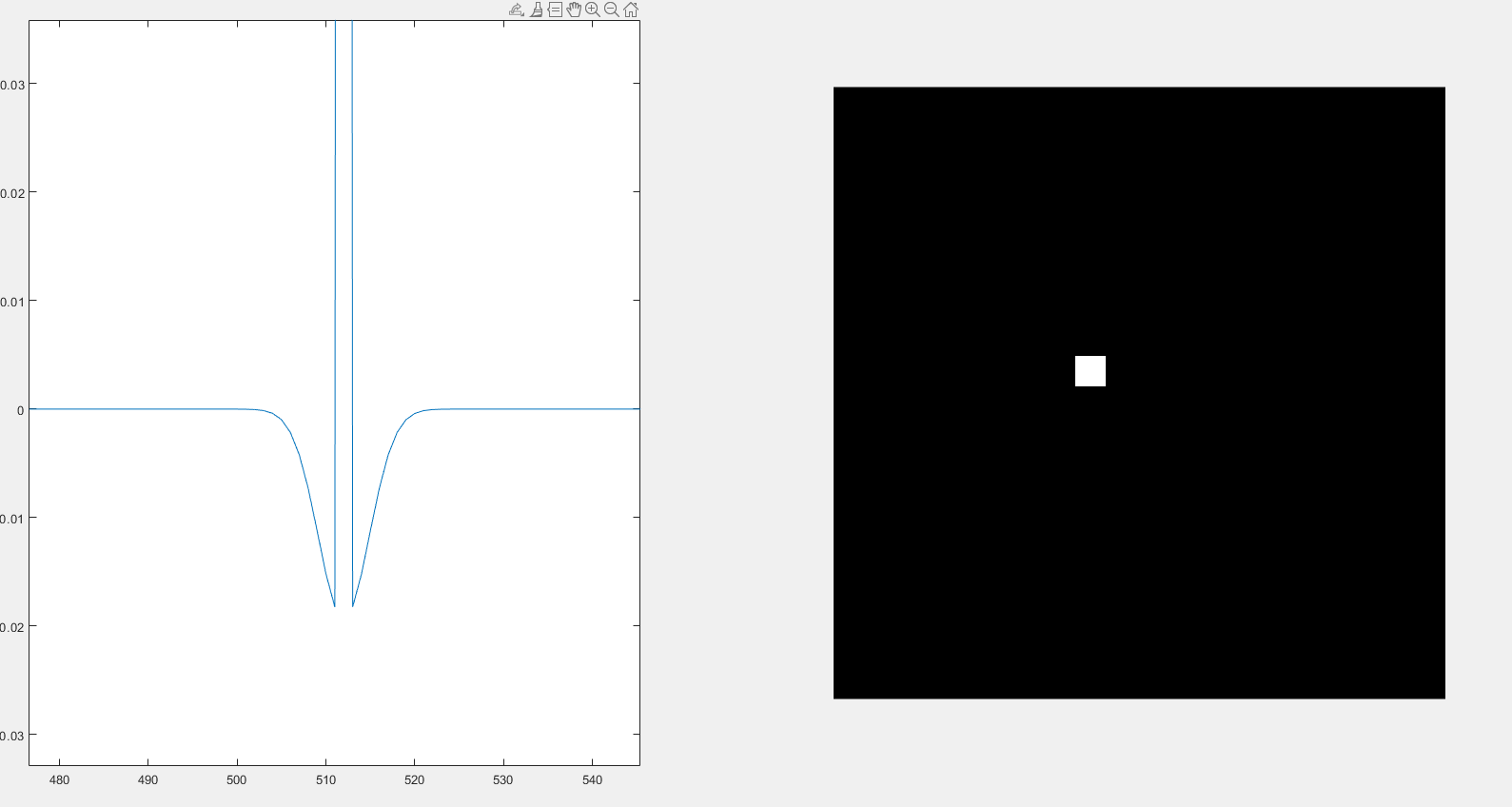Click the x-axis tick label 510

coord(325,779)
